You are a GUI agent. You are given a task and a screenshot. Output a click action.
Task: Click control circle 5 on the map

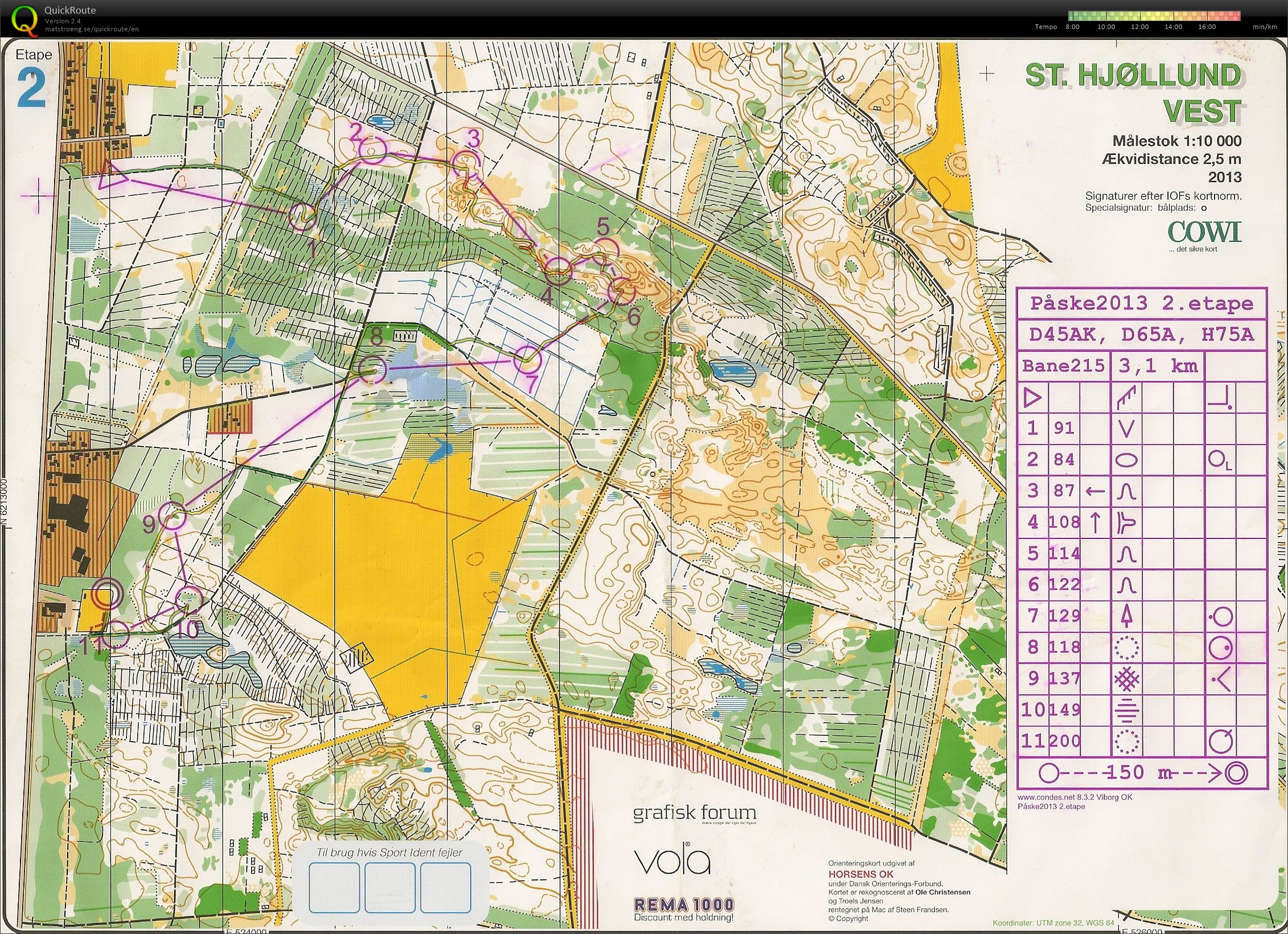(606, 252)
